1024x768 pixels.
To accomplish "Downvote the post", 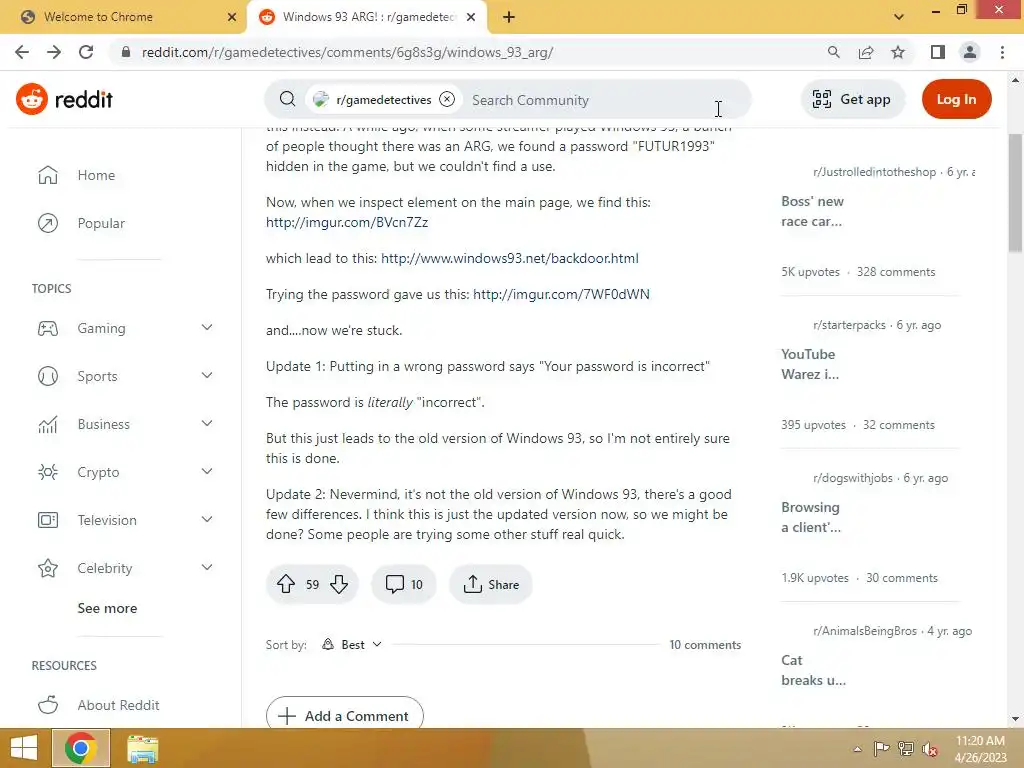I will [339, 584].
